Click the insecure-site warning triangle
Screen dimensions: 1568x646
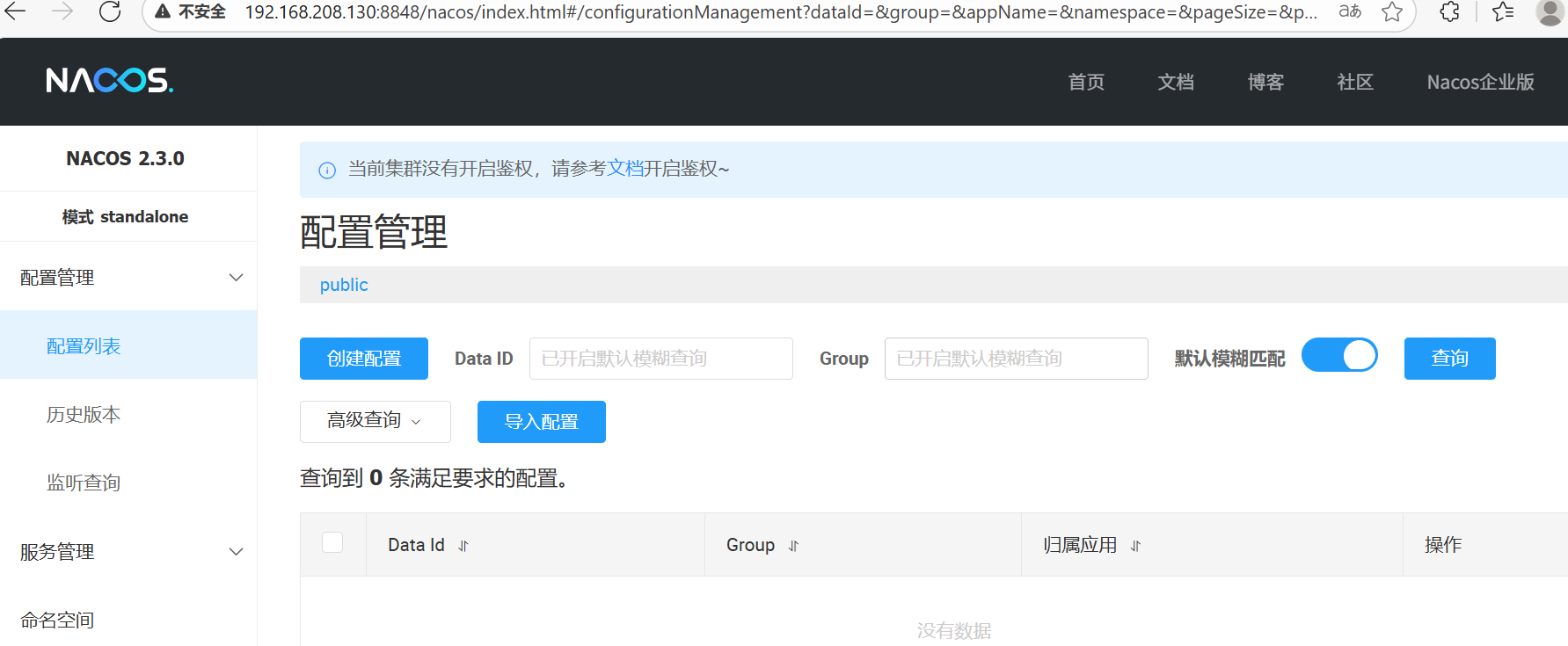[163, 11]
